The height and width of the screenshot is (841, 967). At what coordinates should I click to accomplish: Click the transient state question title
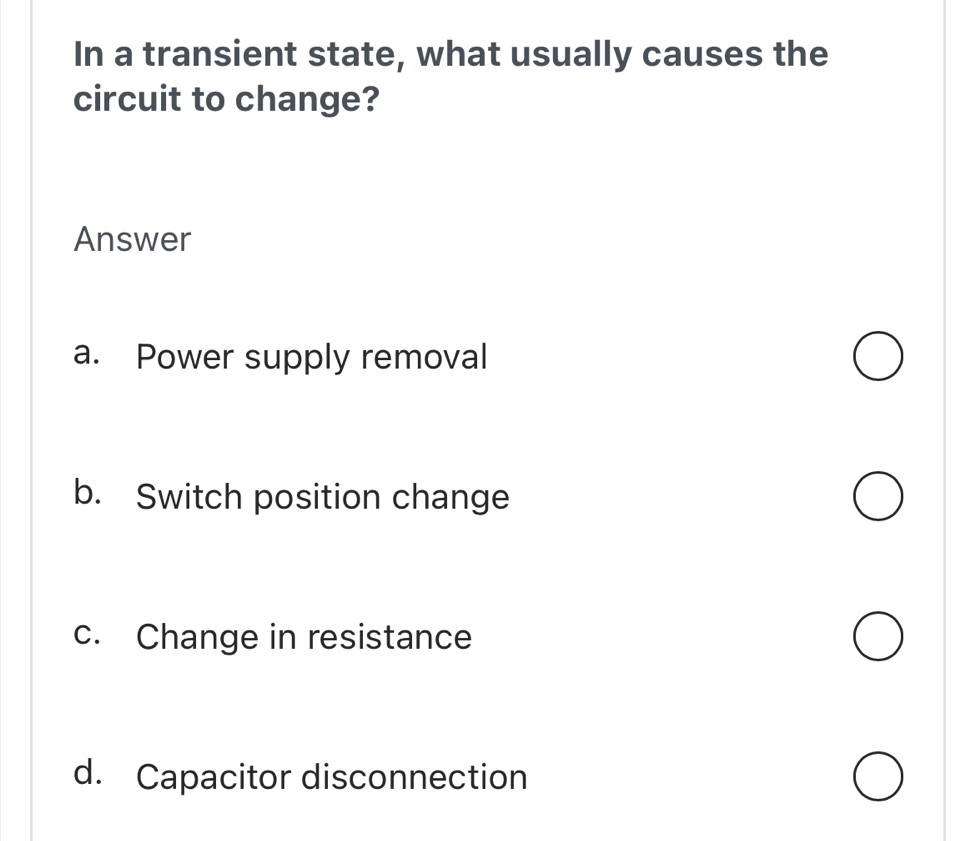point(450,75)
